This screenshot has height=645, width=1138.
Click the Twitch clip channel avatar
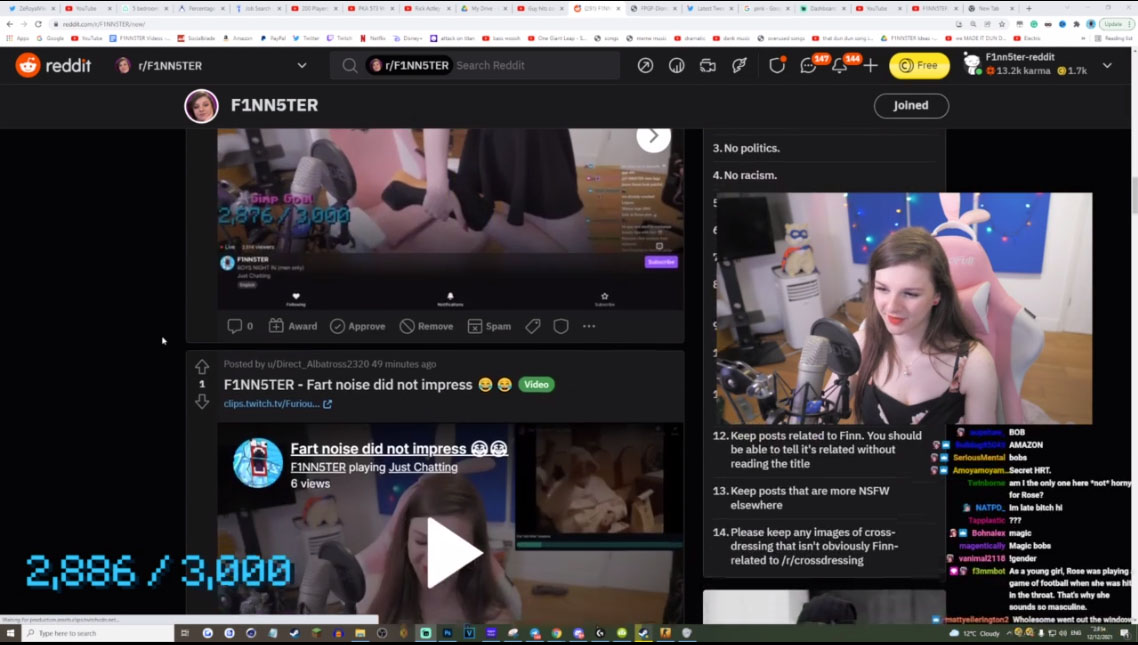[258, 463]
